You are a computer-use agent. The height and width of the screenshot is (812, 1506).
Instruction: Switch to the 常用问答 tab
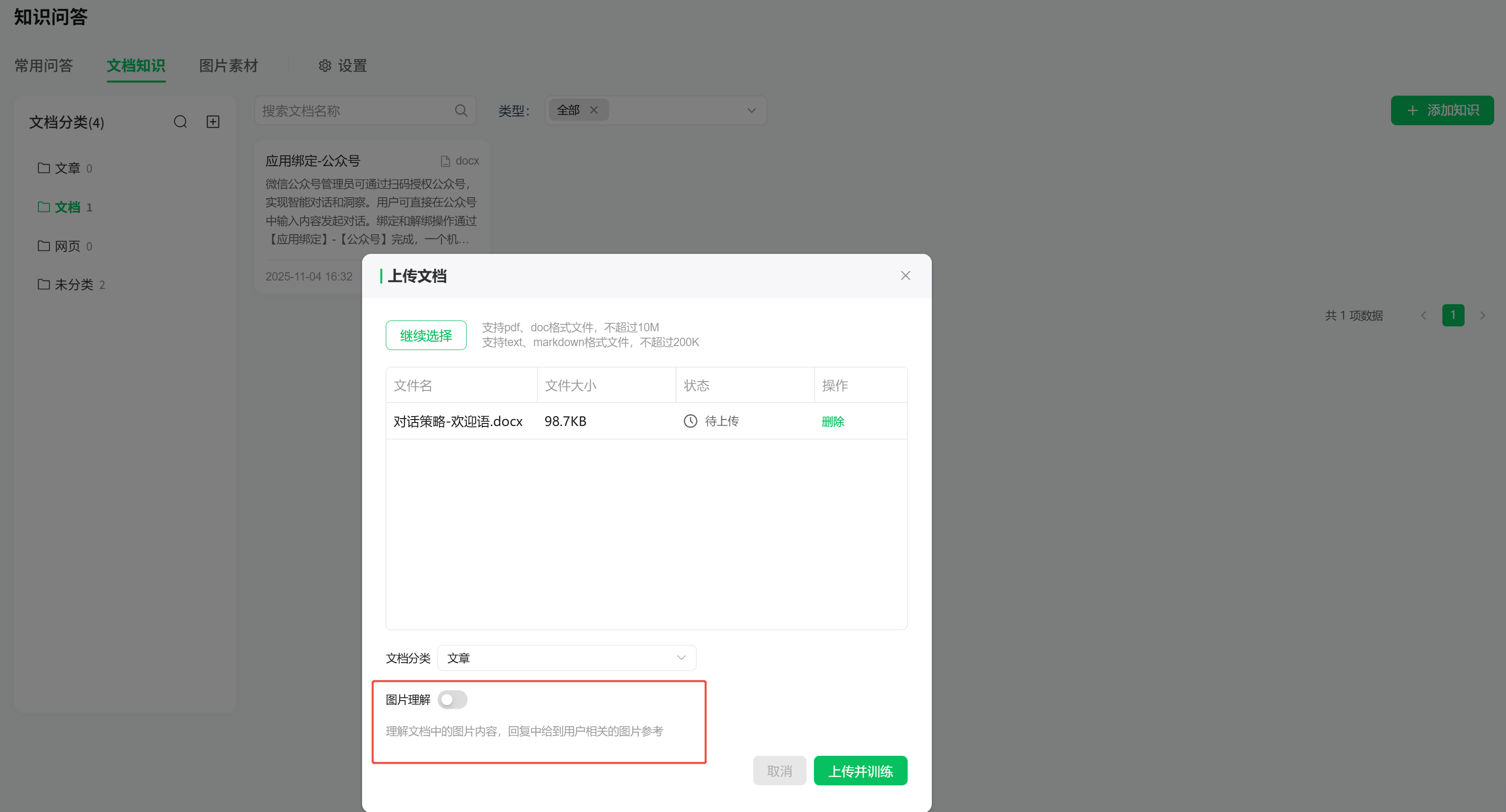coord(43,66)
